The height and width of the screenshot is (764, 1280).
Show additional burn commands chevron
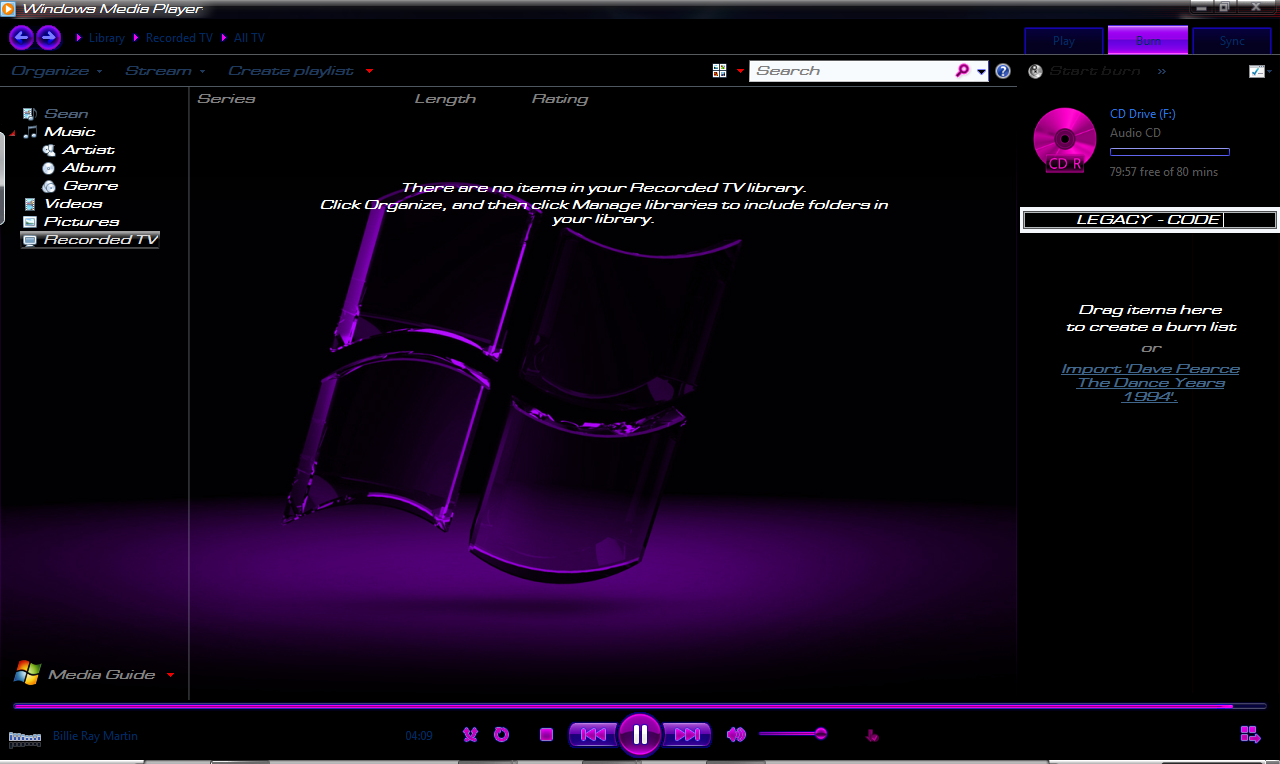pyautogui.click(x=1162, y=71)
